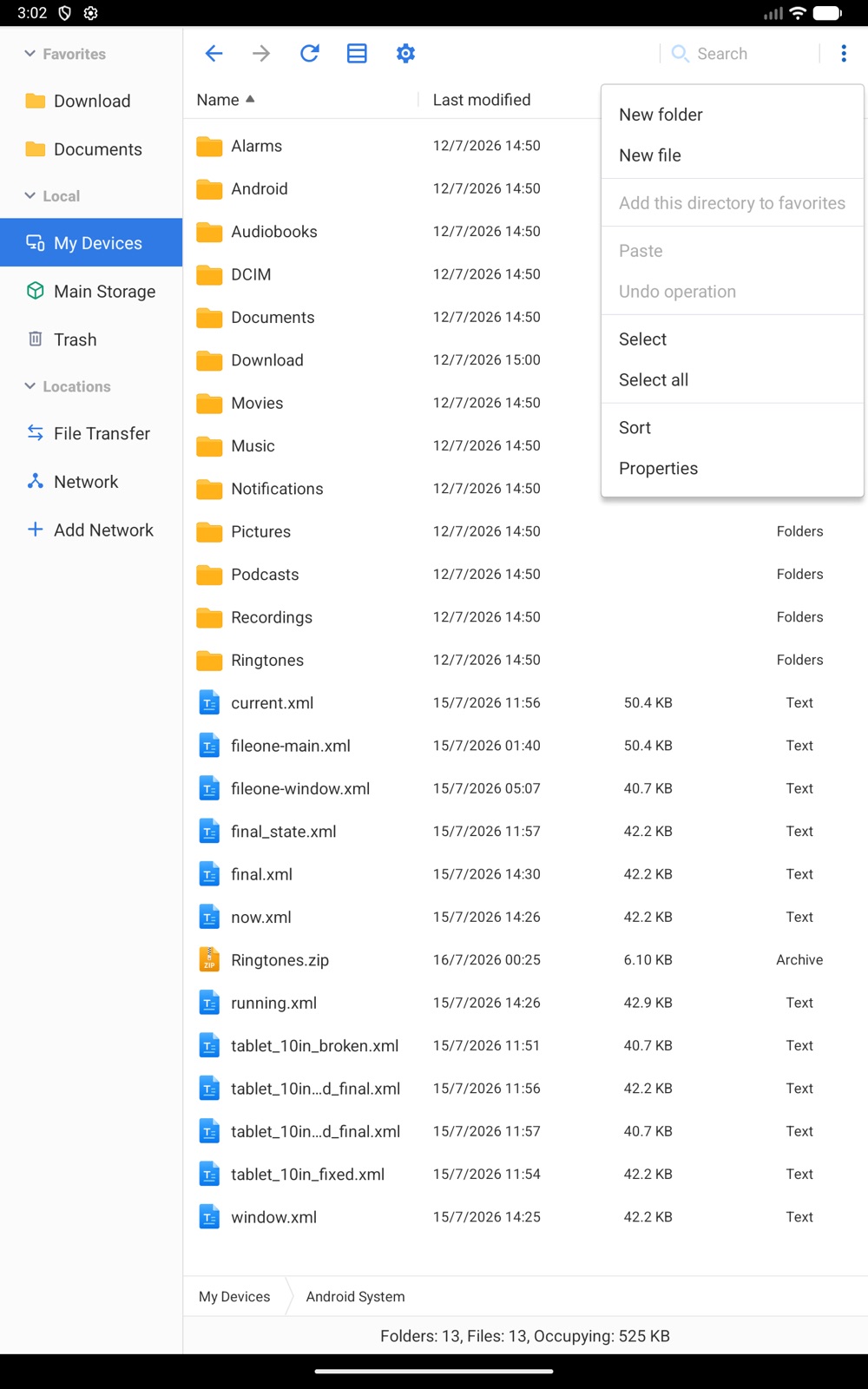
Task: Click Android System in the breadcrumb path
Action: (x=355, y=1297)
